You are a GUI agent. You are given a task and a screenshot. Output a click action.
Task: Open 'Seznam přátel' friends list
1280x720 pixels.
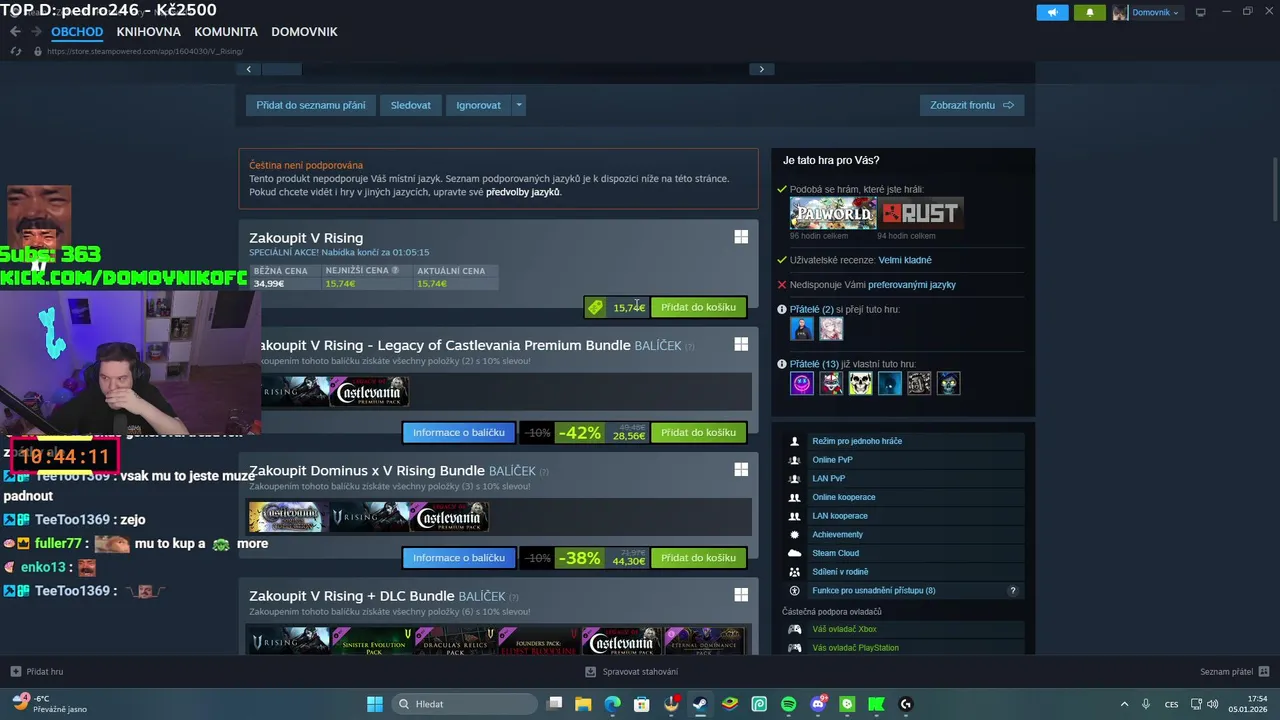[1234, 672]
